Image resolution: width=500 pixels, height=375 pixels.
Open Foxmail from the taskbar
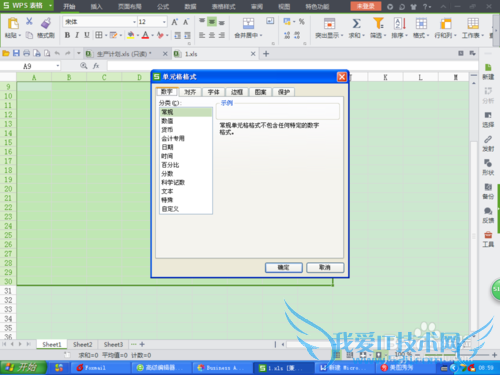(x=100, y=368)
